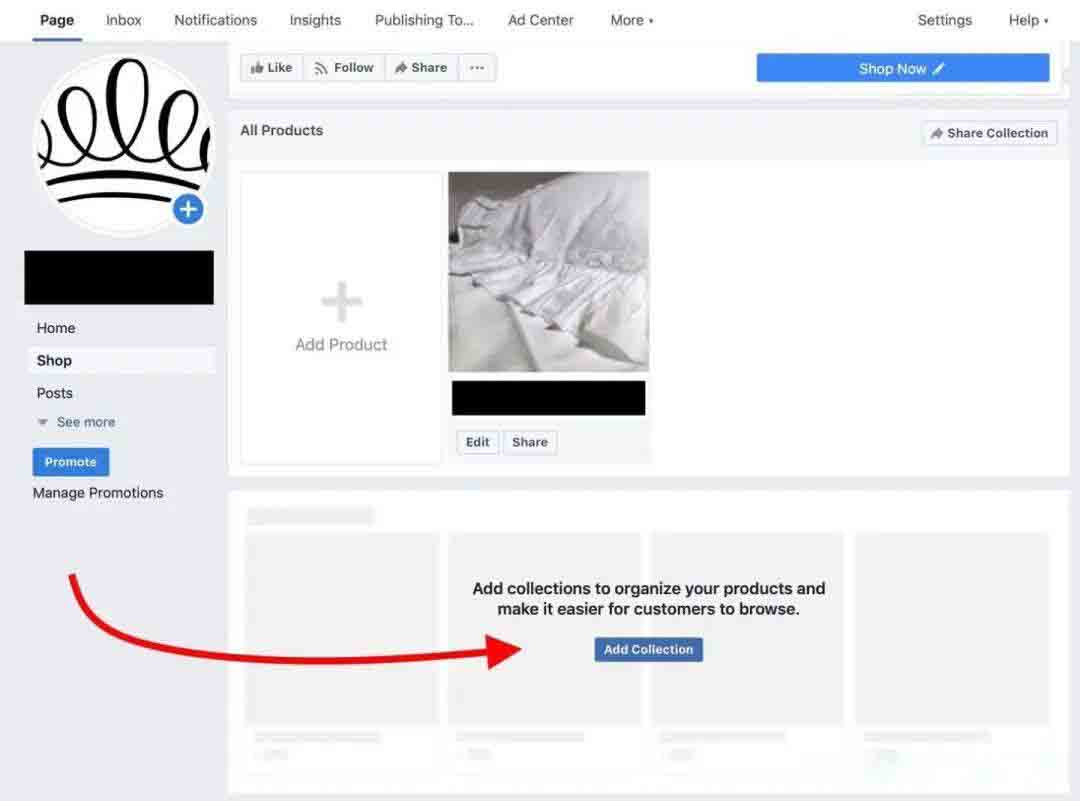Click the Share Collection arrow icon
Viewport: 1080px width, 801px height.
click(x=937, y=132)
